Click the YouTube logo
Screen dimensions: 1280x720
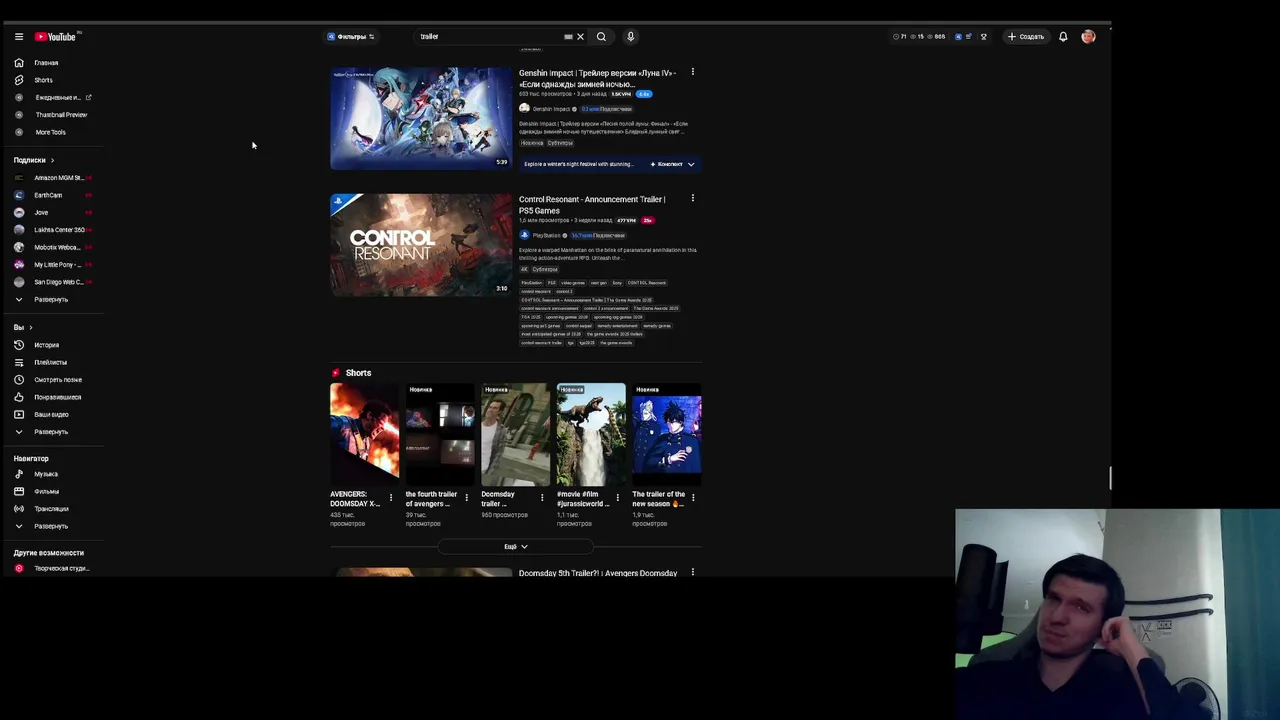click(57, 37)
